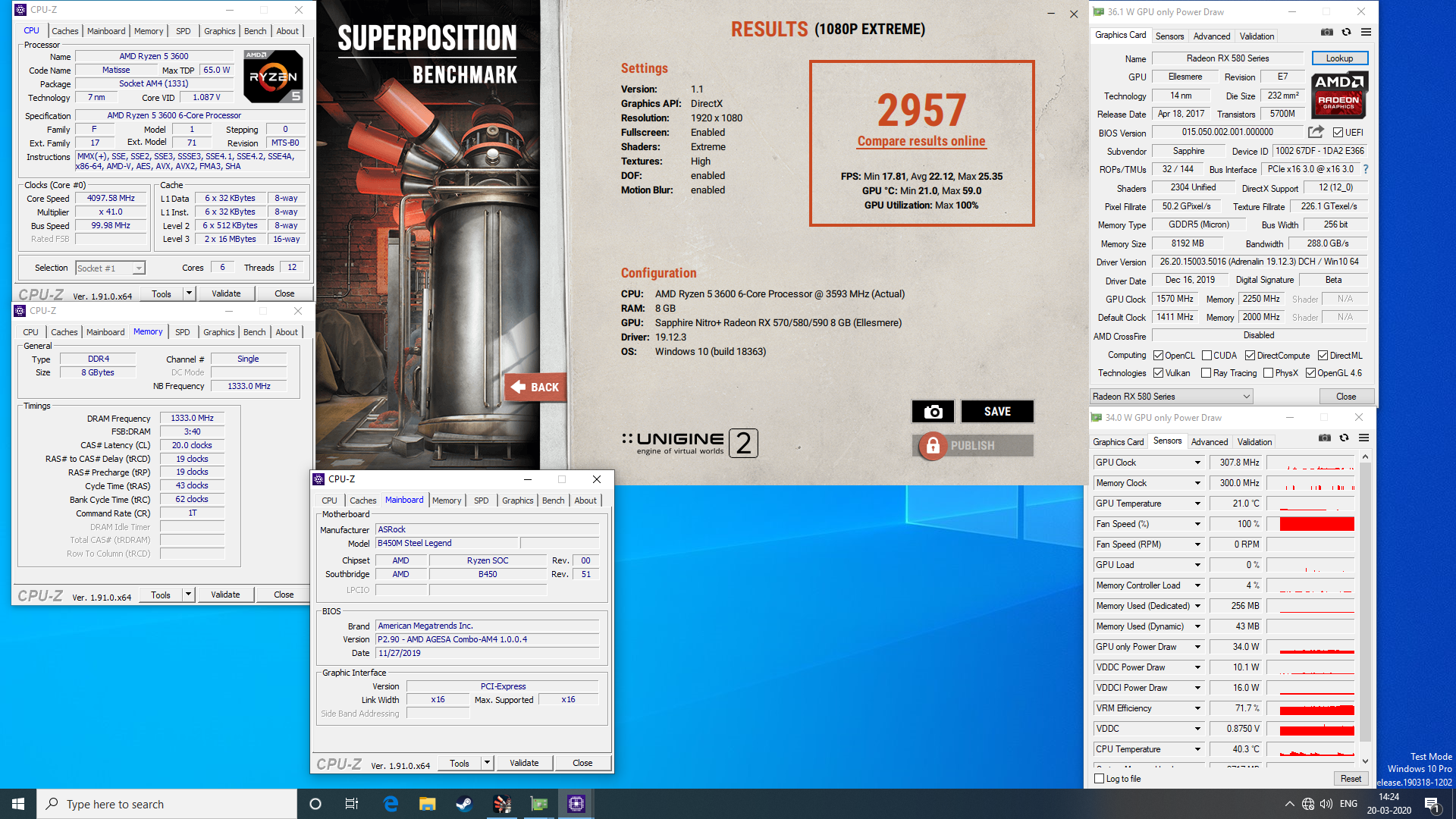The width and height of the screenshot is (1456, 819).
Task: Open Task View on taskbar
Action: coord(351,804)
